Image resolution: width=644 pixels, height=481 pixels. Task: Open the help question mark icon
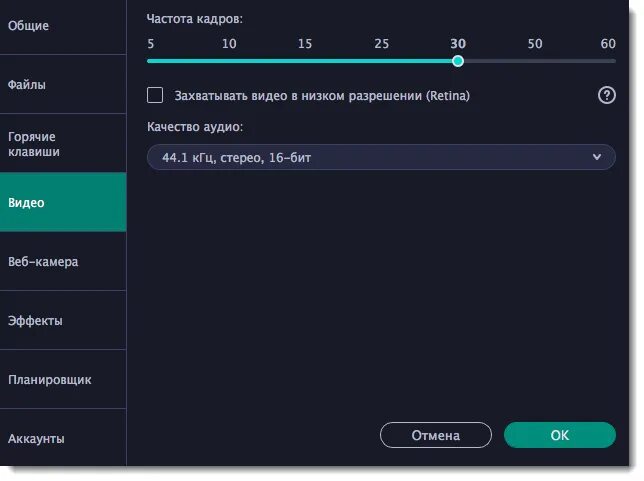click(x=606, y=95)
